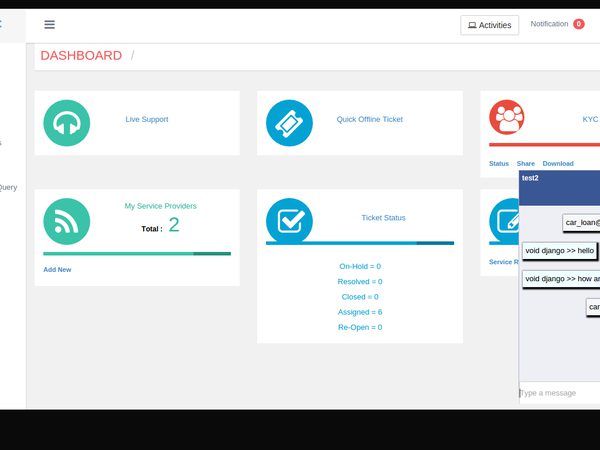Click the DASHBOARD breadcrumb title
600x450 pixels.
(81, 55)
